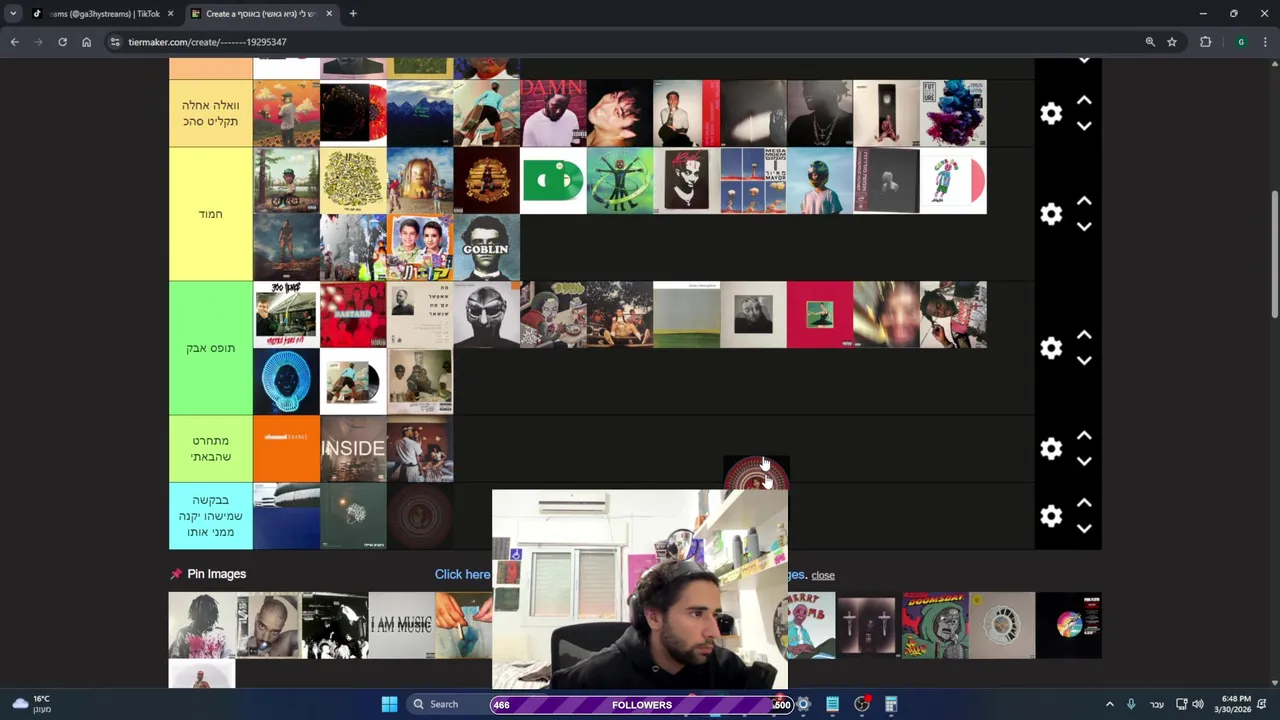Open the page zoom magnifier icon

click(1150, 42)
